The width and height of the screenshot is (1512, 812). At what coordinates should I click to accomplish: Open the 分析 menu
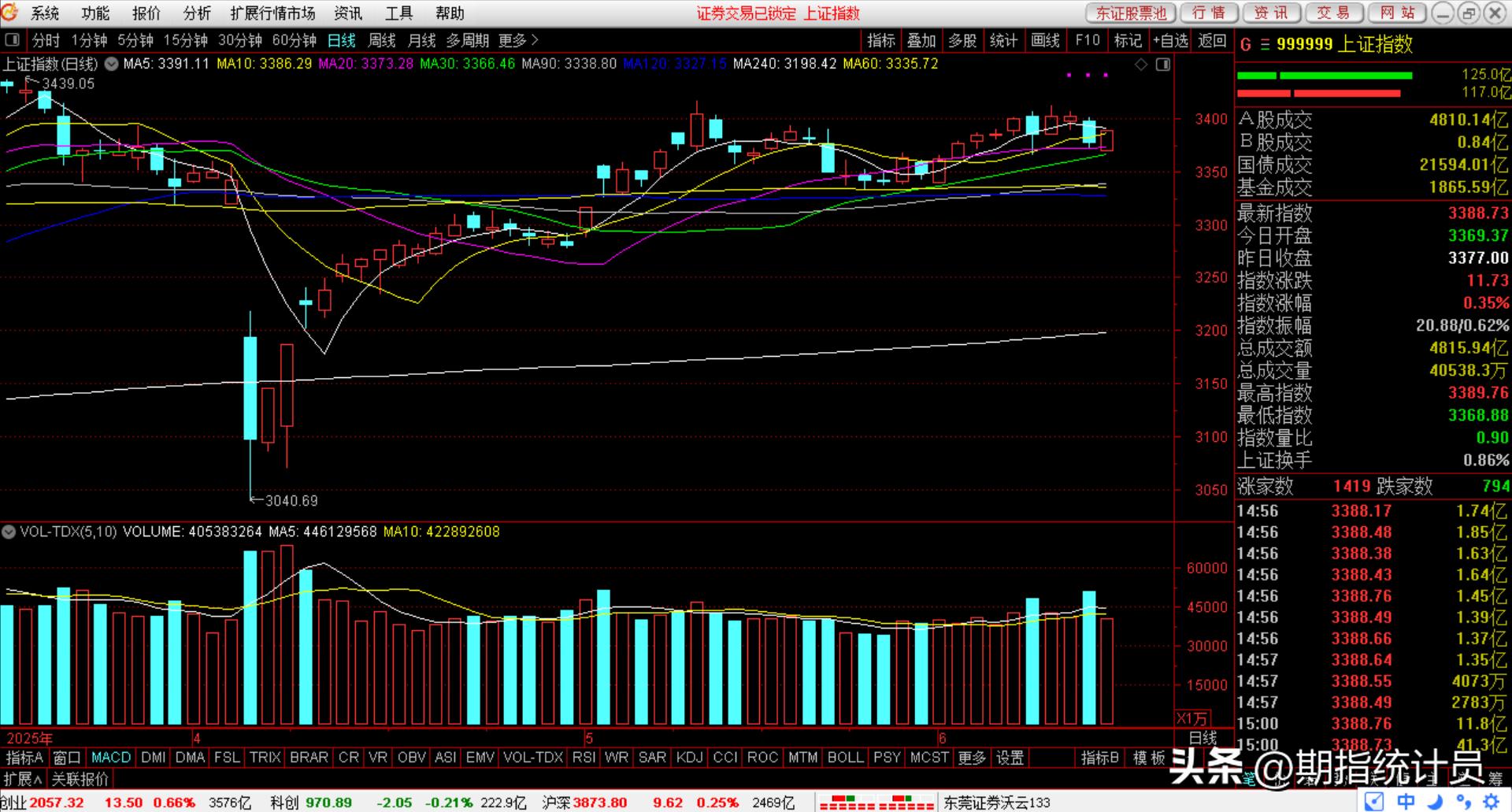pyautogui.click(x=197, y=13)
